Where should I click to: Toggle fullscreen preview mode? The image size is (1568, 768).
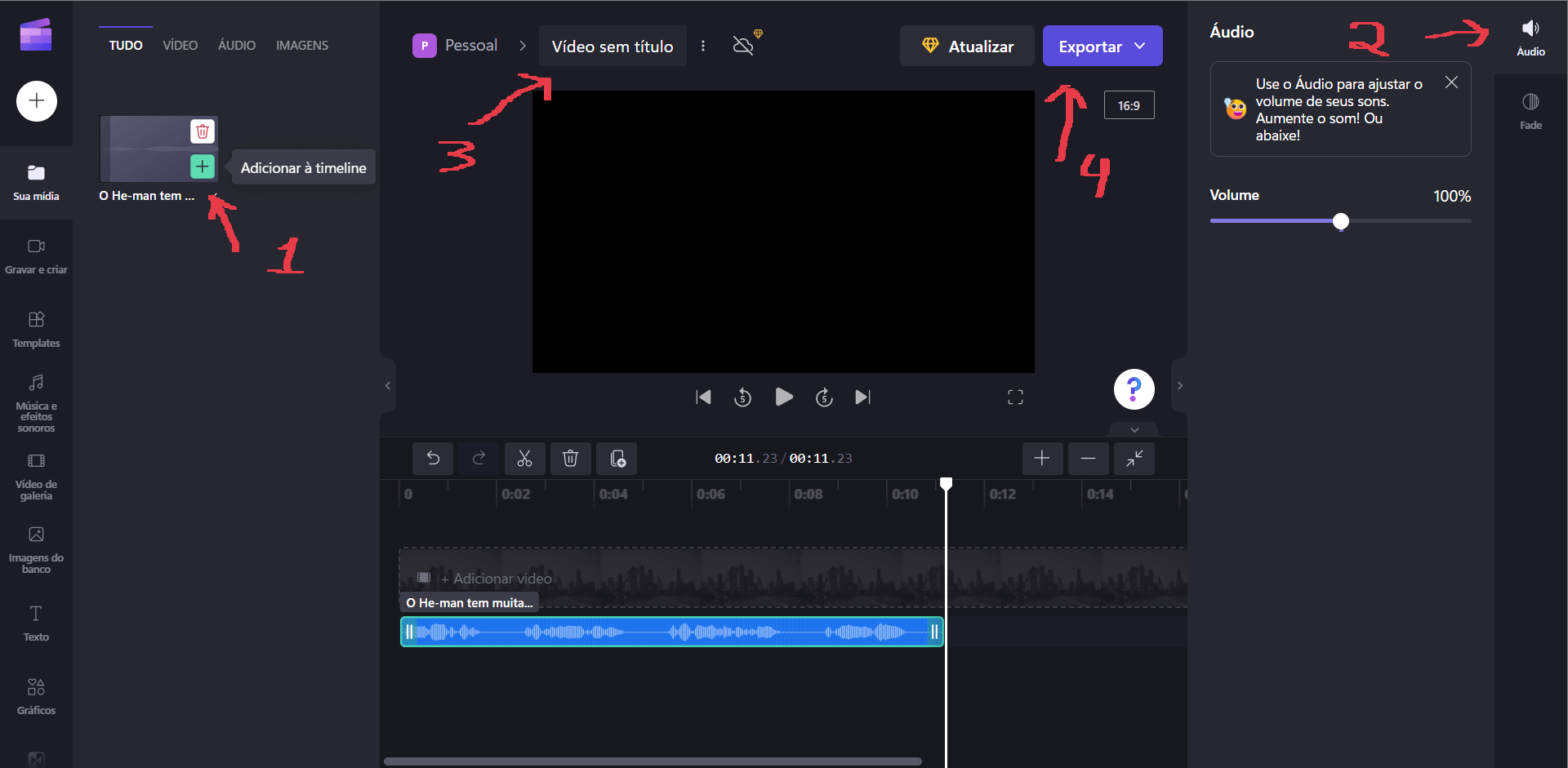(x=1015, y=397)
